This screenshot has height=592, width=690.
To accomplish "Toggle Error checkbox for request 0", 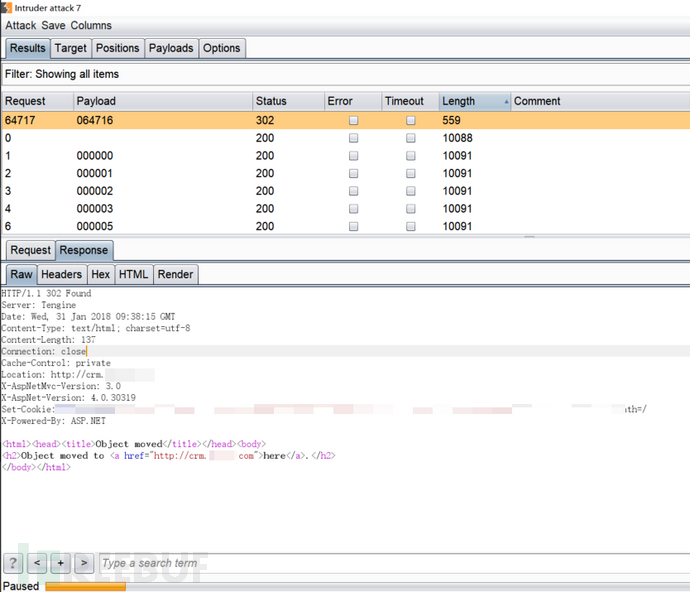I will tap(353, 138).
